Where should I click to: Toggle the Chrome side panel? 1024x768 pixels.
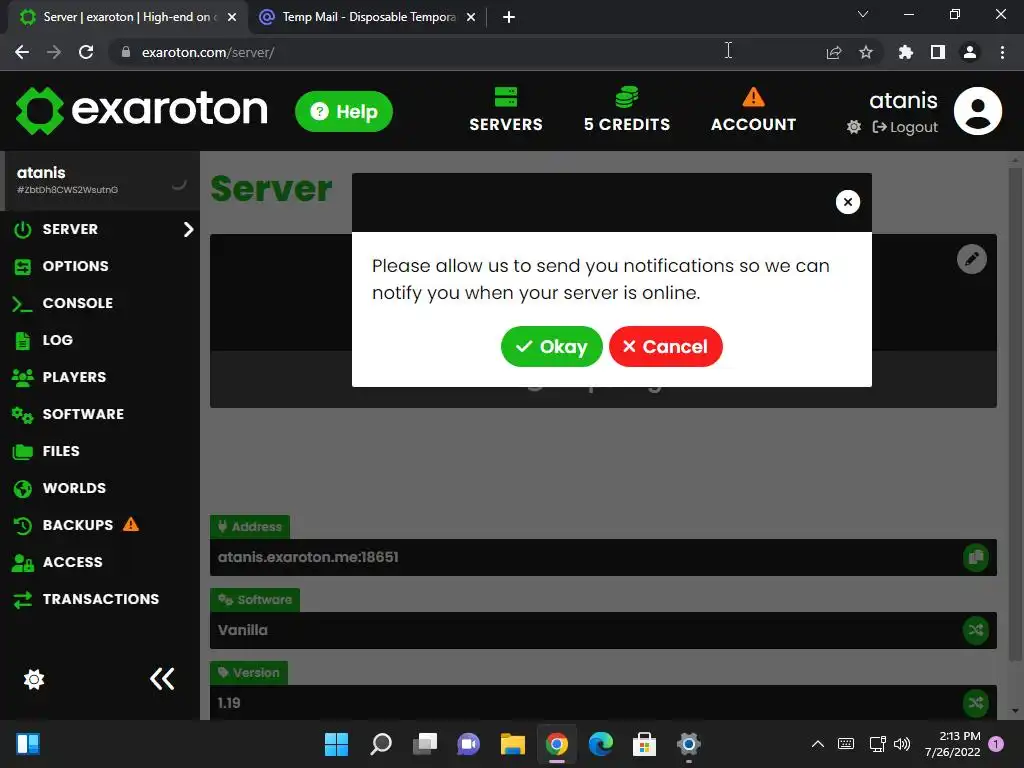point(938,52)
